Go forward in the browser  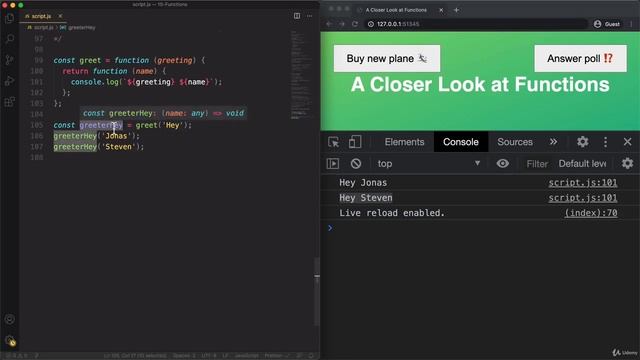click(x=342, y=24)
